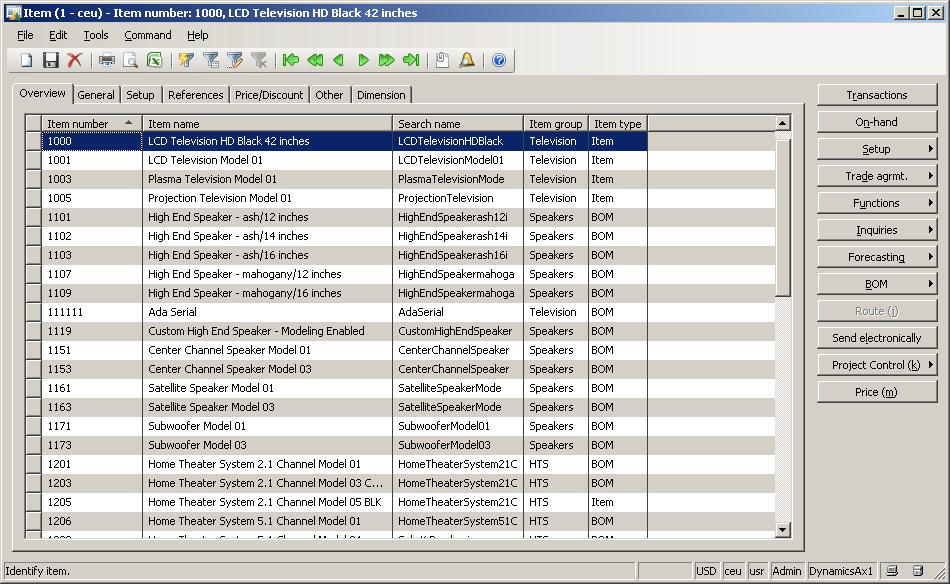Expand the Inquiries button menu
950x584 pixels.
click(877, 229)
